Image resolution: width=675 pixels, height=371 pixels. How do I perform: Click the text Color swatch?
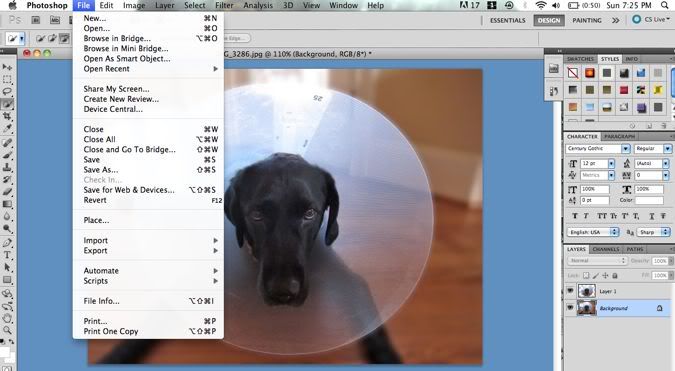pyautogui.click(x=650, y=200)
